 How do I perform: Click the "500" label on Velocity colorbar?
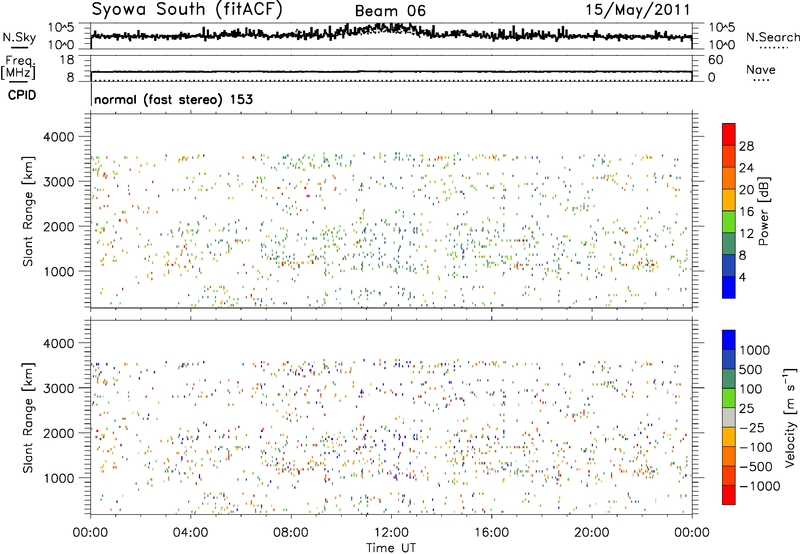pos(751,370)
